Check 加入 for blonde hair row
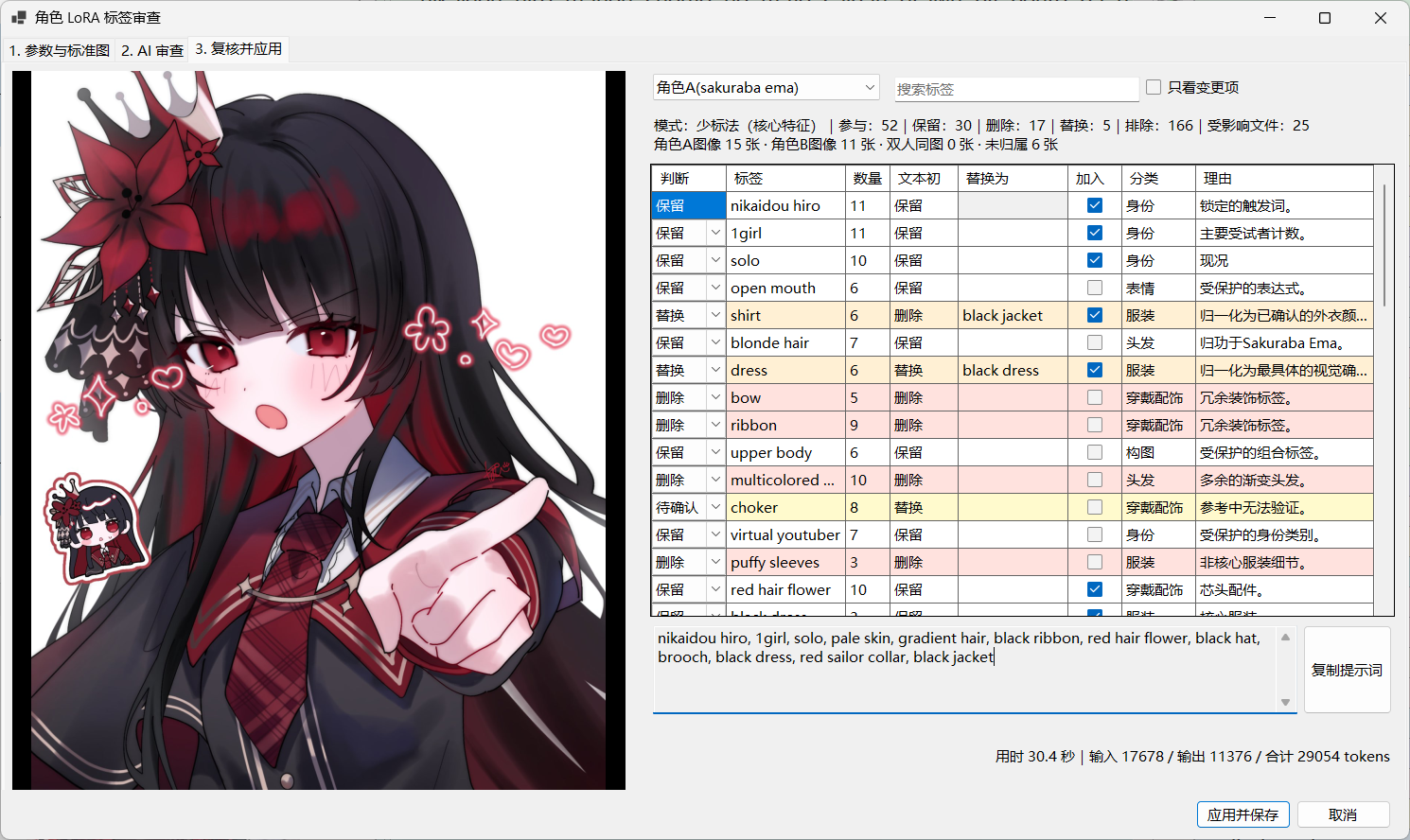This screenshot has height=840, width=1410. tap(1095, 342)
